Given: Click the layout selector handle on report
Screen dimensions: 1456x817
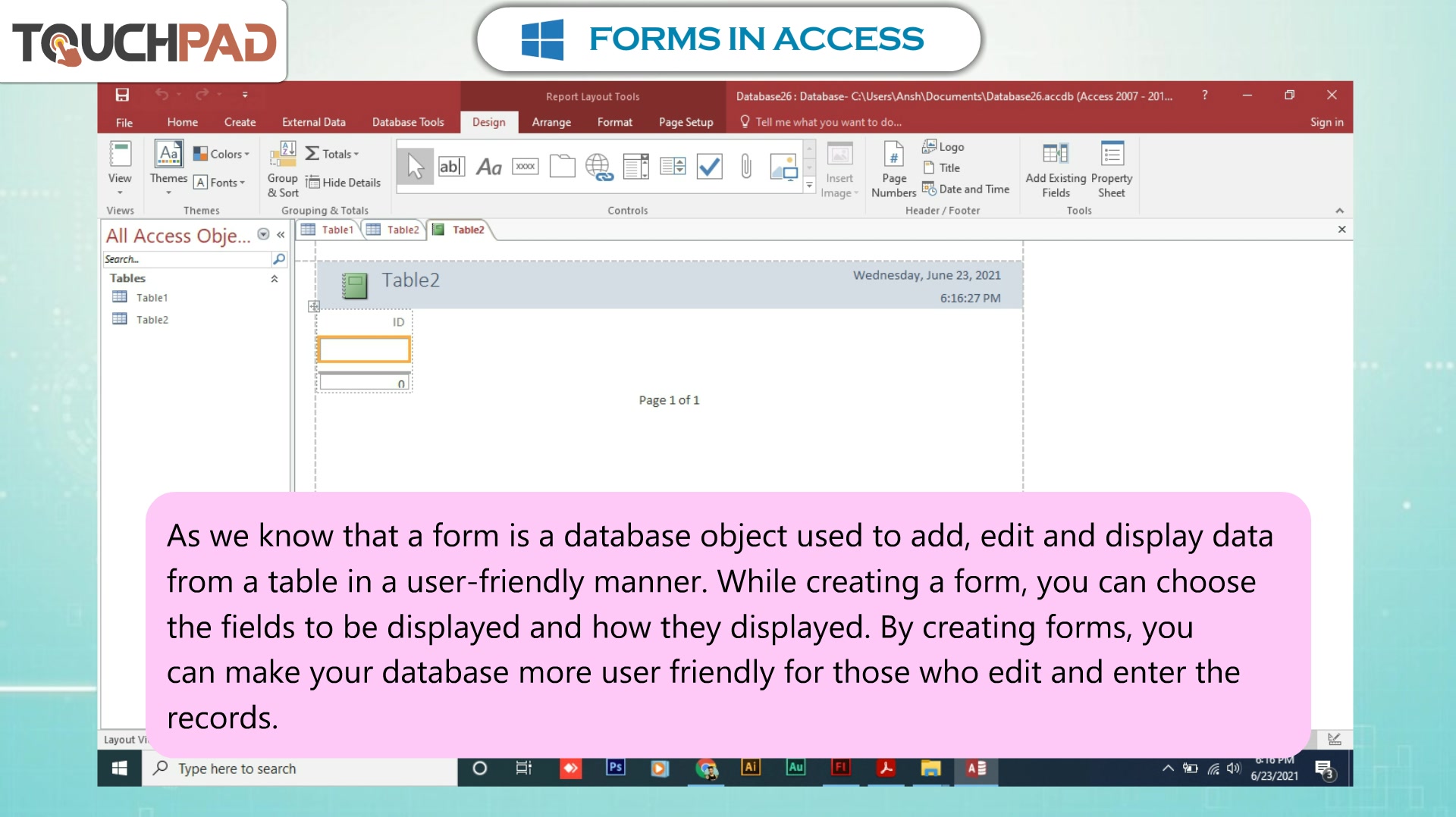Looking at the screenshot, I should pos(314,306).
